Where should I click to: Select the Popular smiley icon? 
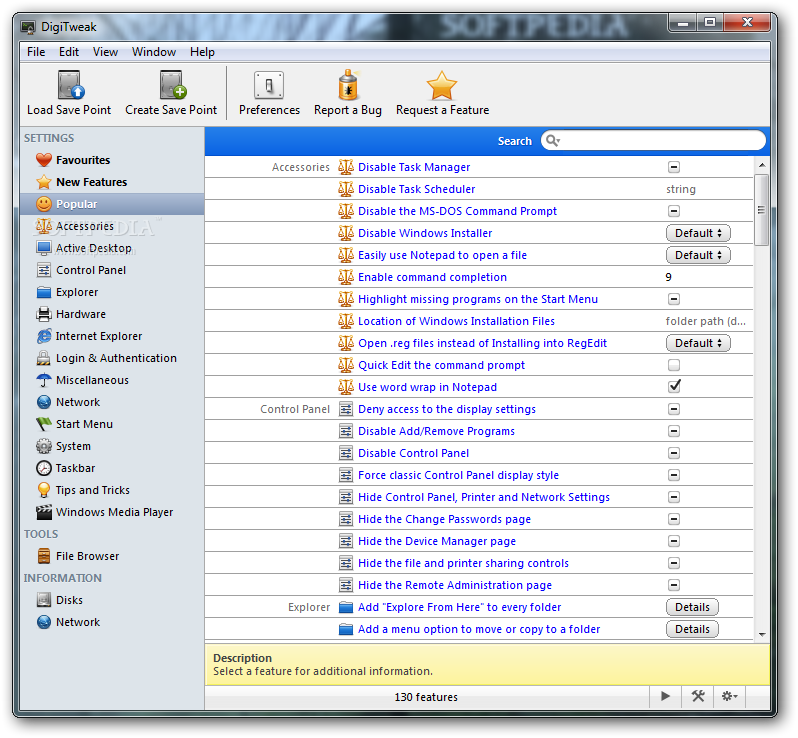[44, 204]
